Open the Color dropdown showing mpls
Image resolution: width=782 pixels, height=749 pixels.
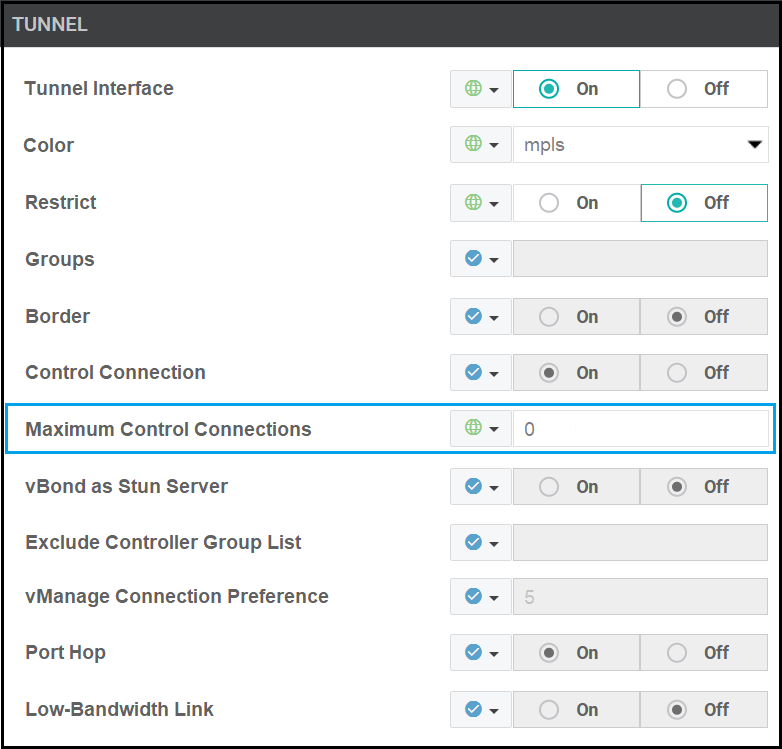tap(640, 145)
